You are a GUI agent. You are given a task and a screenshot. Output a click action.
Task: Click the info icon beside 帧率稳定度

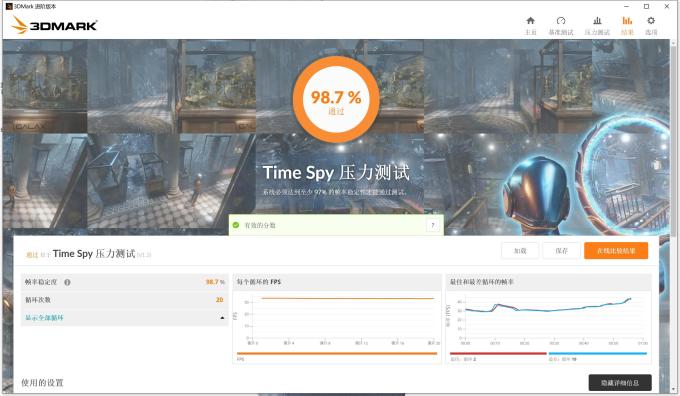67,282
